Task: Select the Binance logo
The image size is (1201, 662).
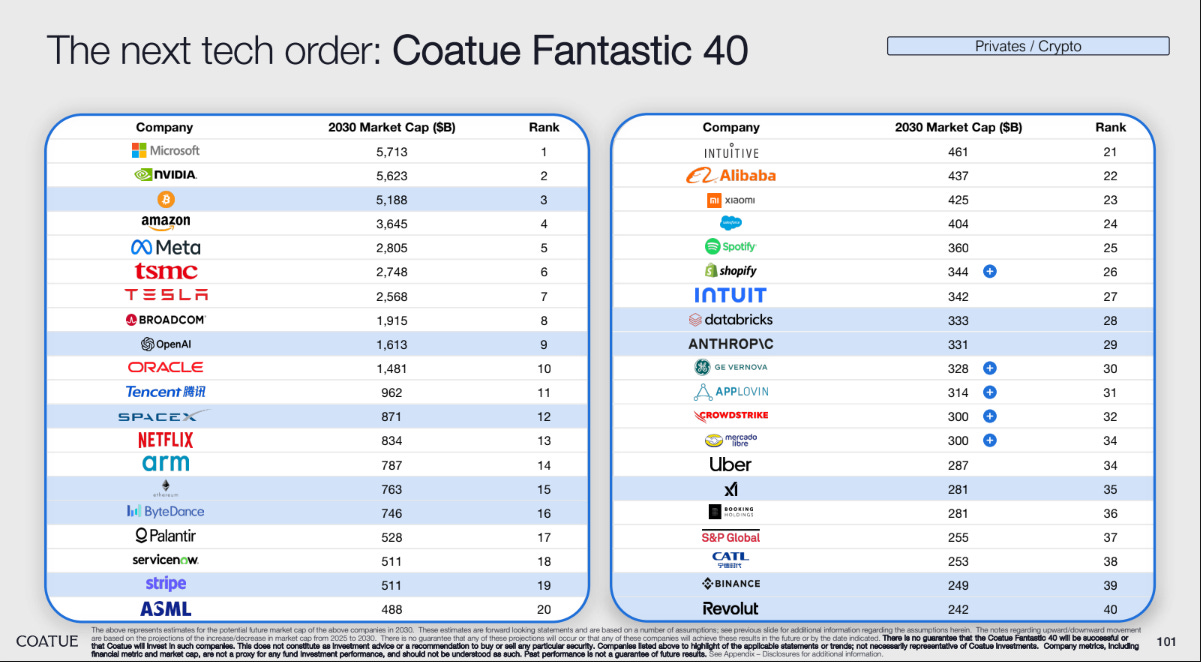Action: (730, 584)
